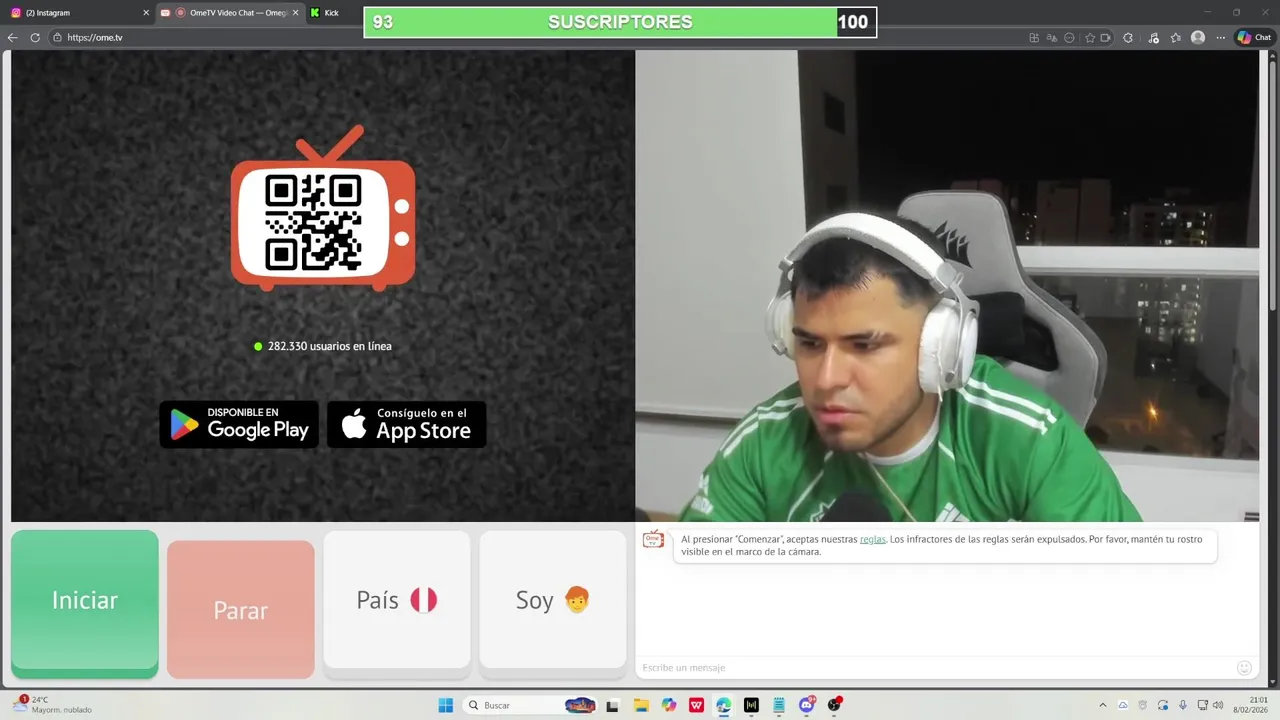The image size is (1280, 720).
Task: Open browser extensions puzzle icon
Action: coord(1128,38)
